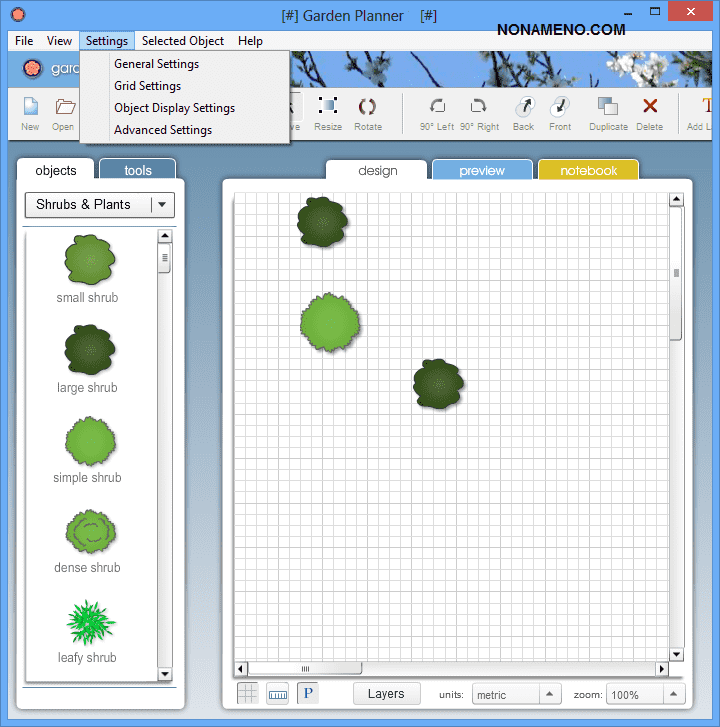Select the Rotate tool
This screenshot has height=727, width=720.
coord(367,108)
